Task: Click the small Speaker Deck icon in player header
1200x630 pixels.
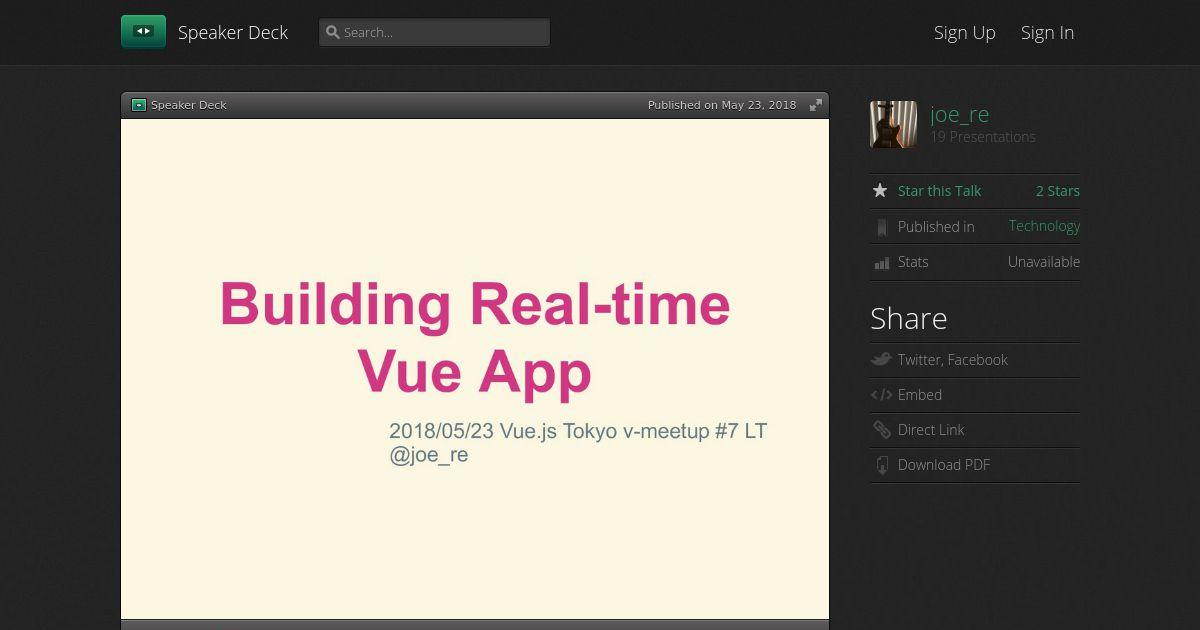Action: click(139, 105)
